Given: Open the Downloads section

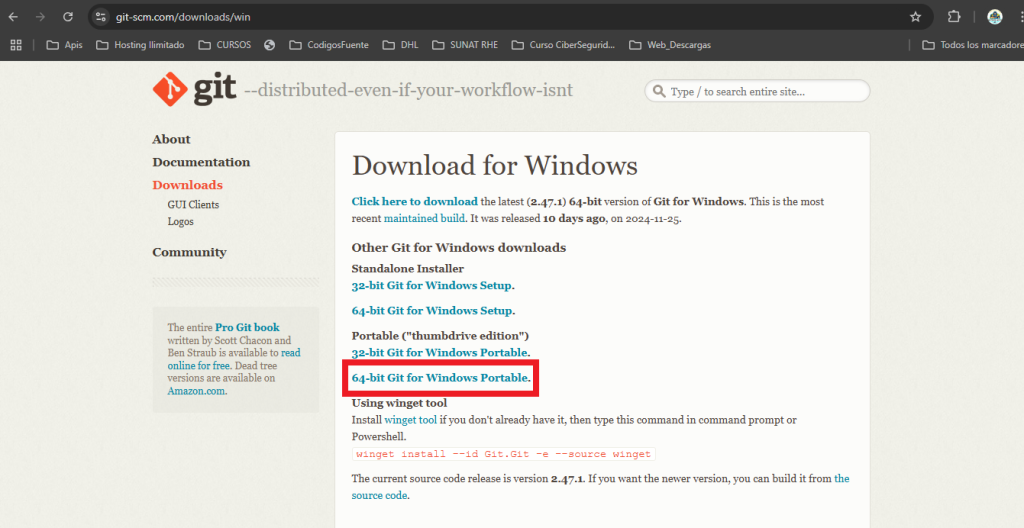Looking at the screenshot, I should [187, 185].
